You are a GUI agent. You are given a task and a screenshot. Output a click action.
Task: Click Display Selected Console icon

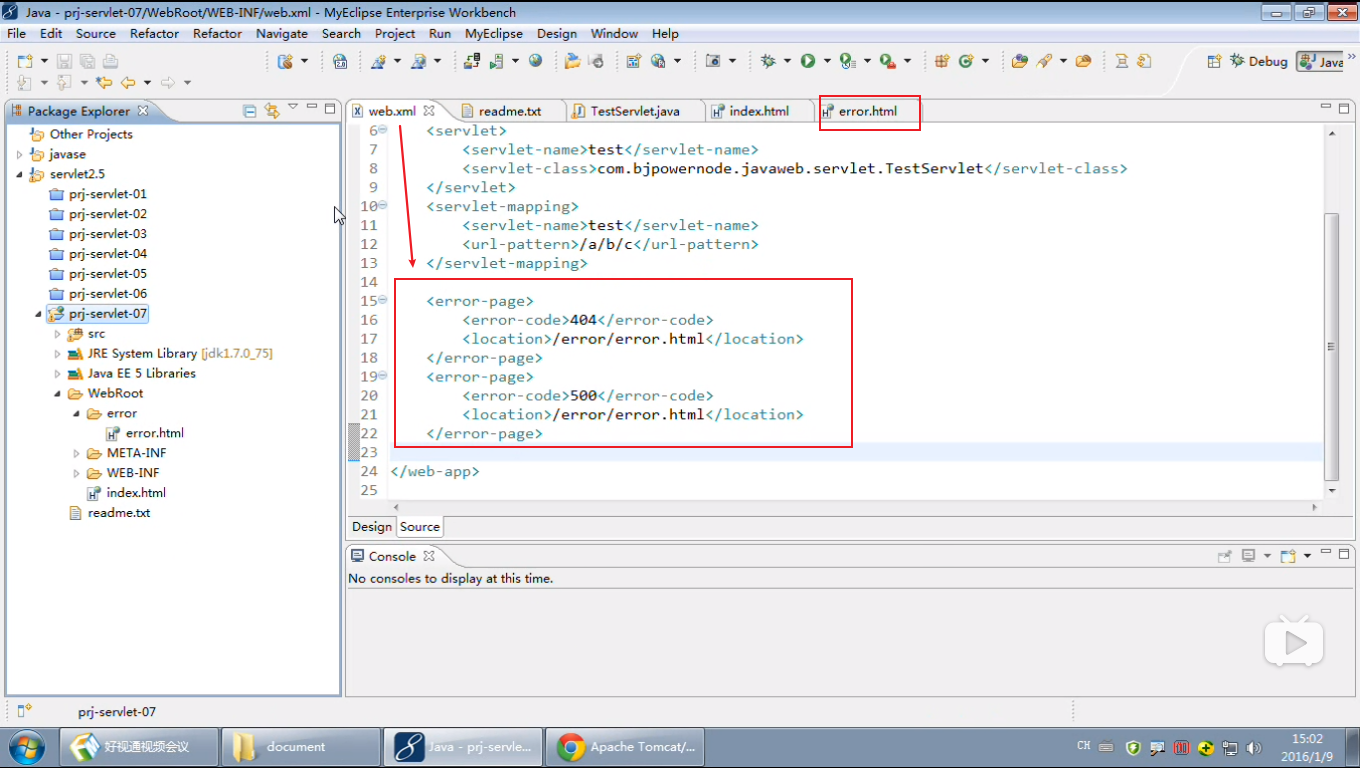[x=1248, y=556]
